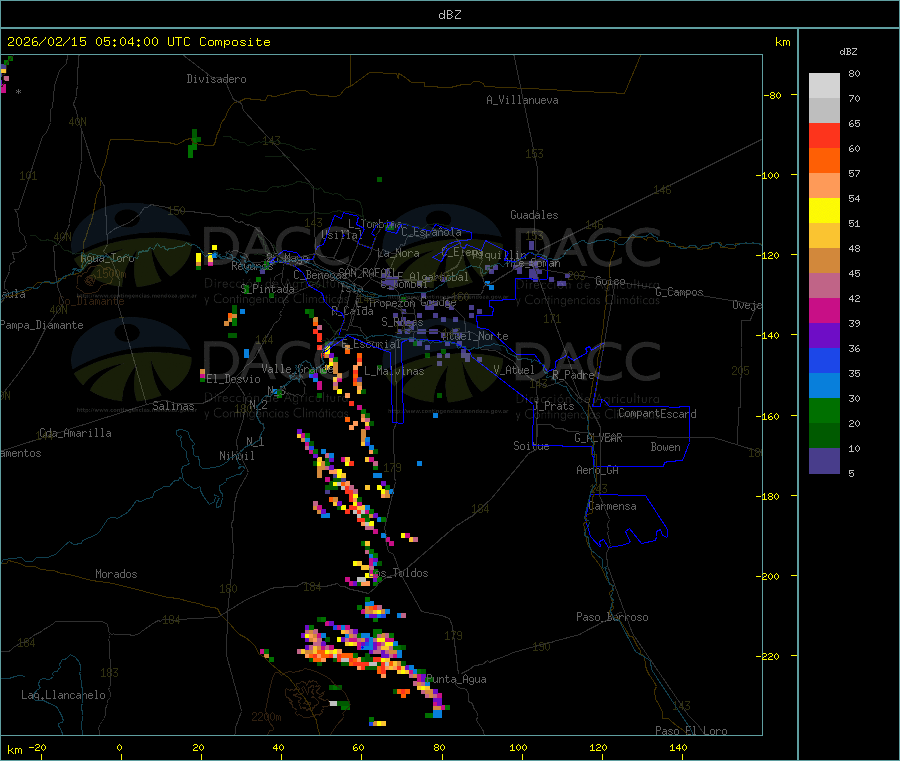
Task: Click the light orange 57 dBZ swatch
Action: point(824,185)
